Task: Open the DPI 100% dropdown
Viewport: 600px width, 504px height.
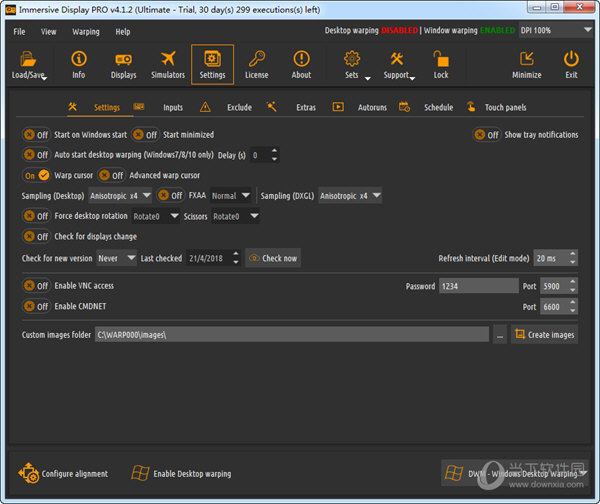Action: [x=555, y=30]
